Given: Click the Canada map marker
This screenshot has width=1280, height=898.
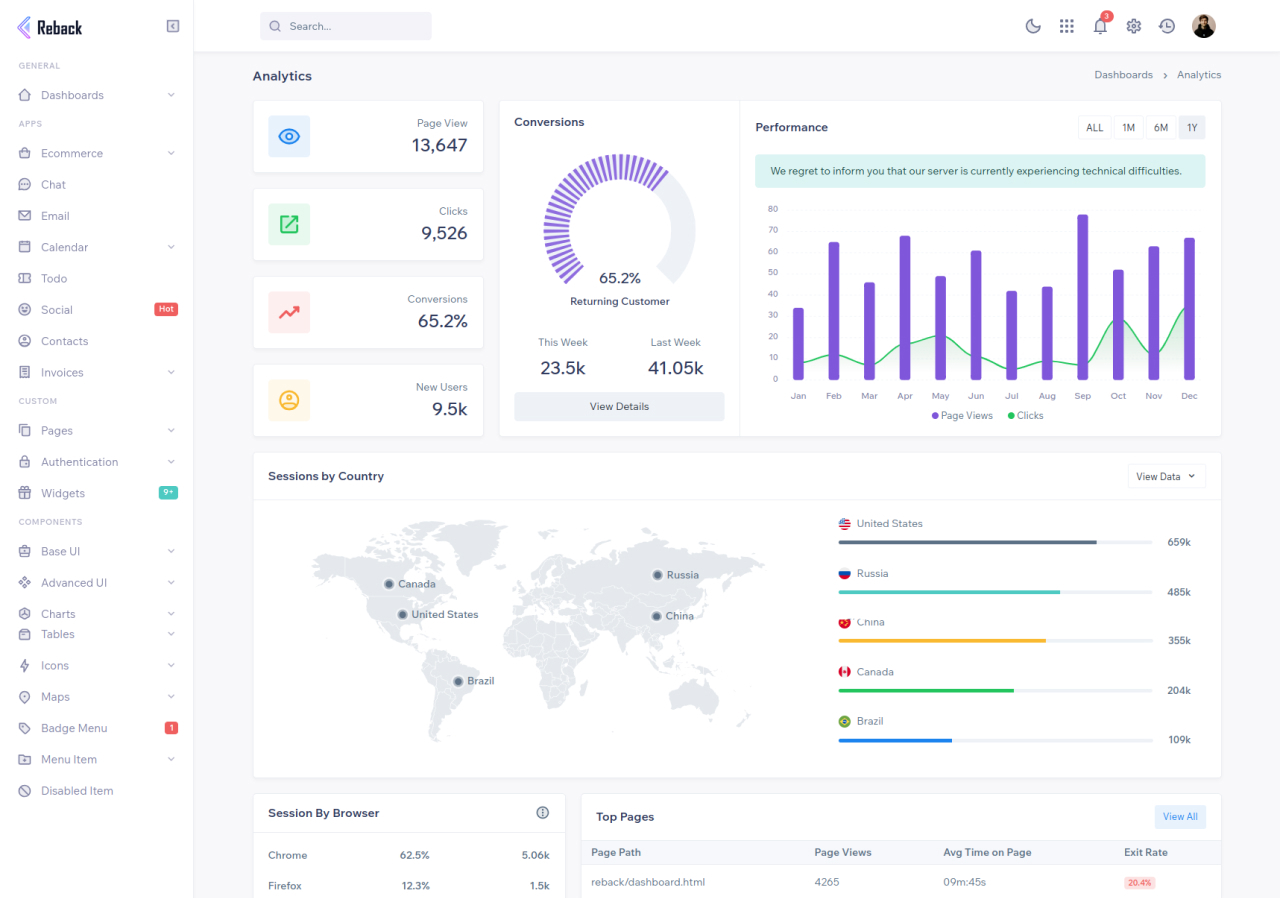Looking at the screenshot, I should click(389, 584).
